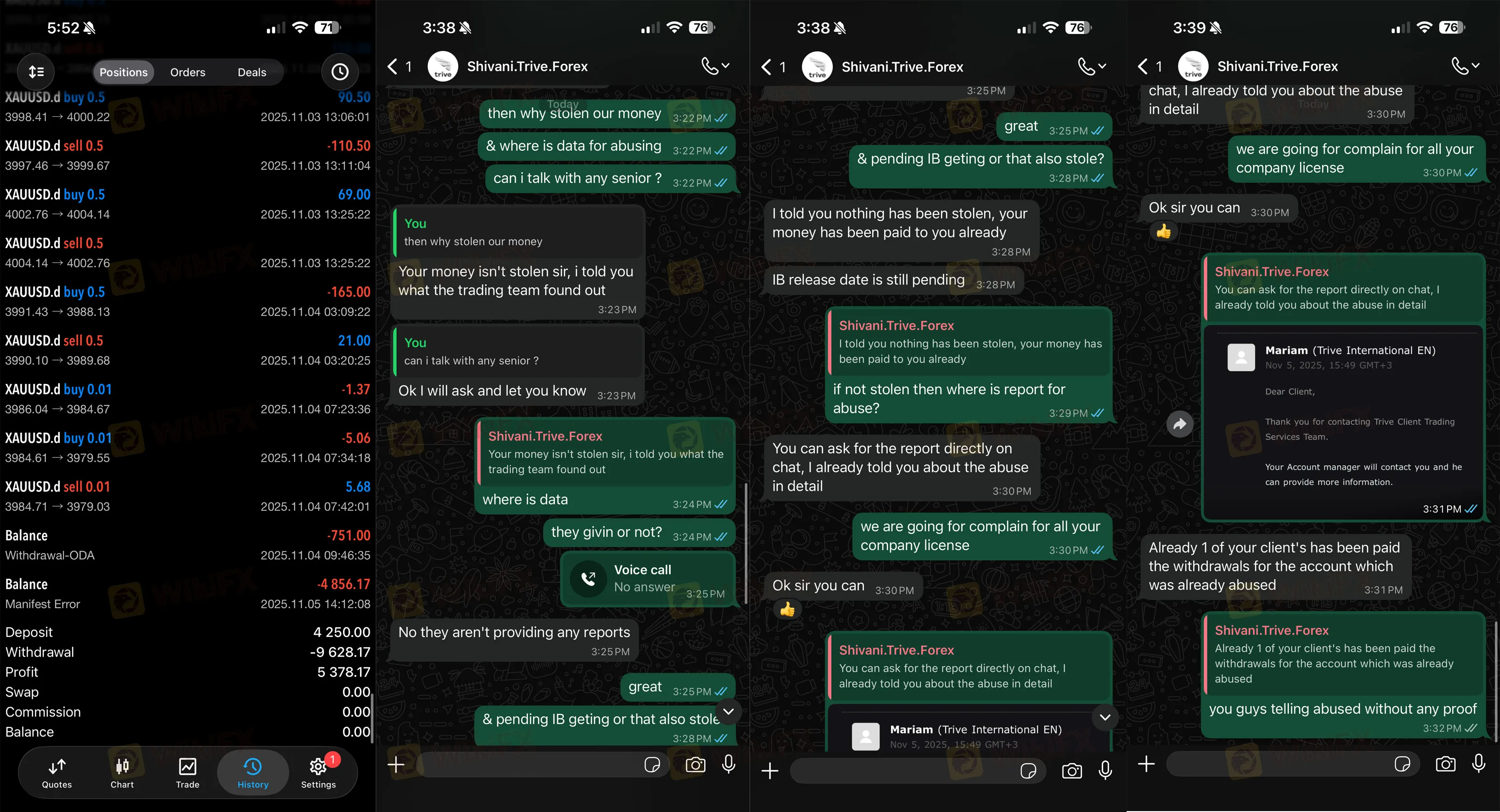This screenshot has width=1500, height=812.
Task: Tap scroll-to-bottom chevron in first chat
Action: tap(728, 711)
